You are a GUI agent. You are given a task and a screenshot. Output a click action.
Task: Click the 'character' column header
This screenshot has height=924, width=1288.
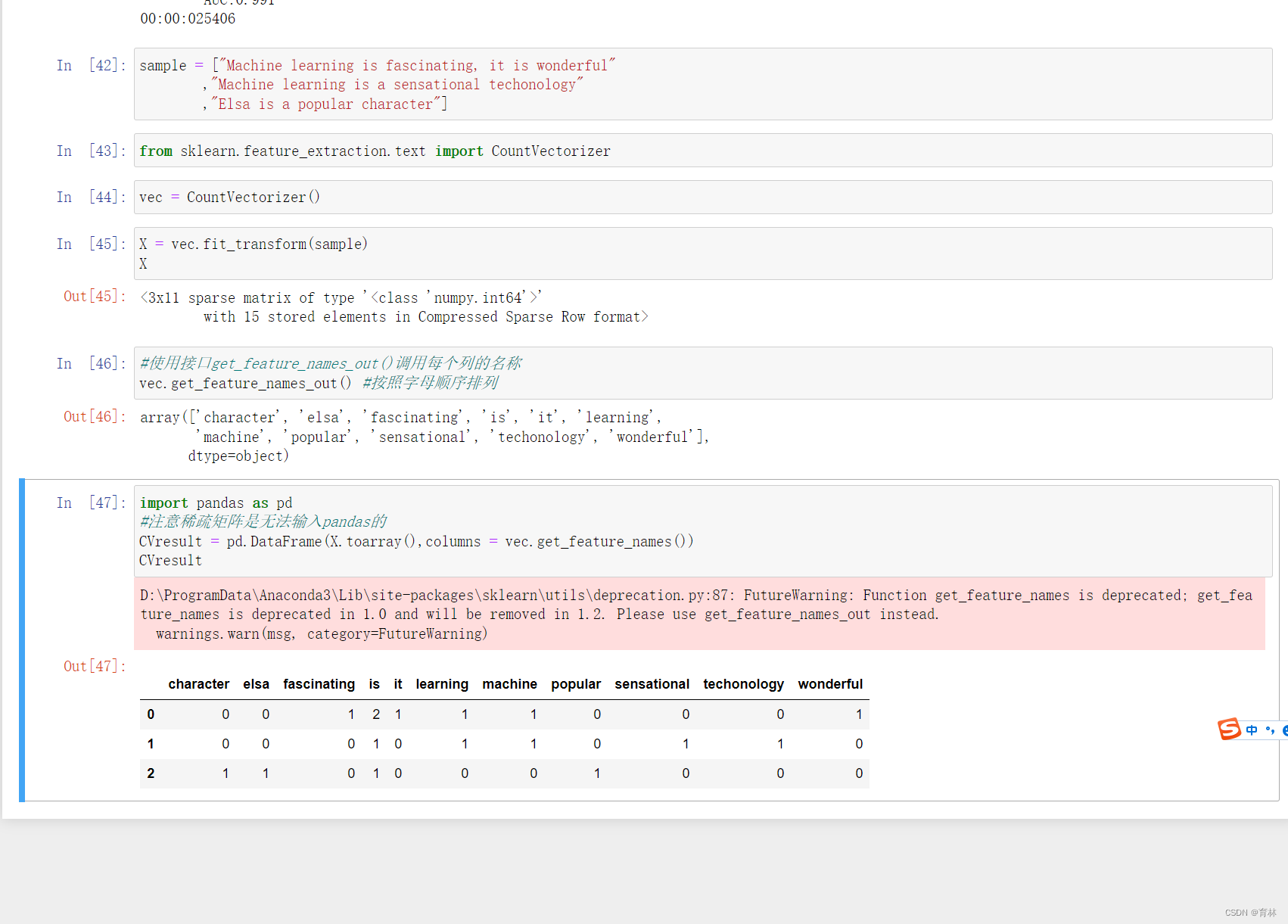click(x=198, y=684)
